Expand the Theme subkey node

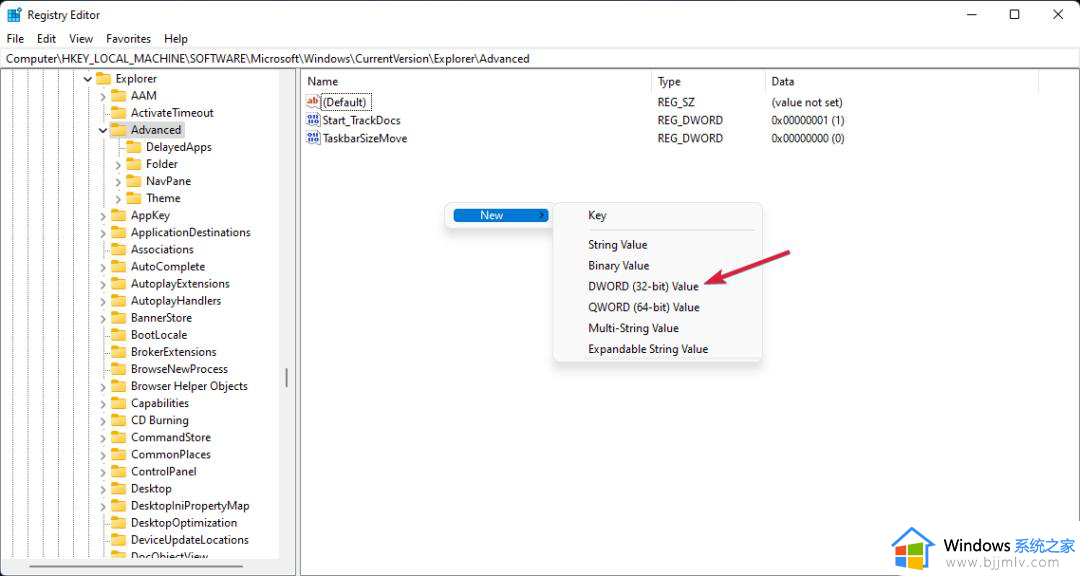118,199
